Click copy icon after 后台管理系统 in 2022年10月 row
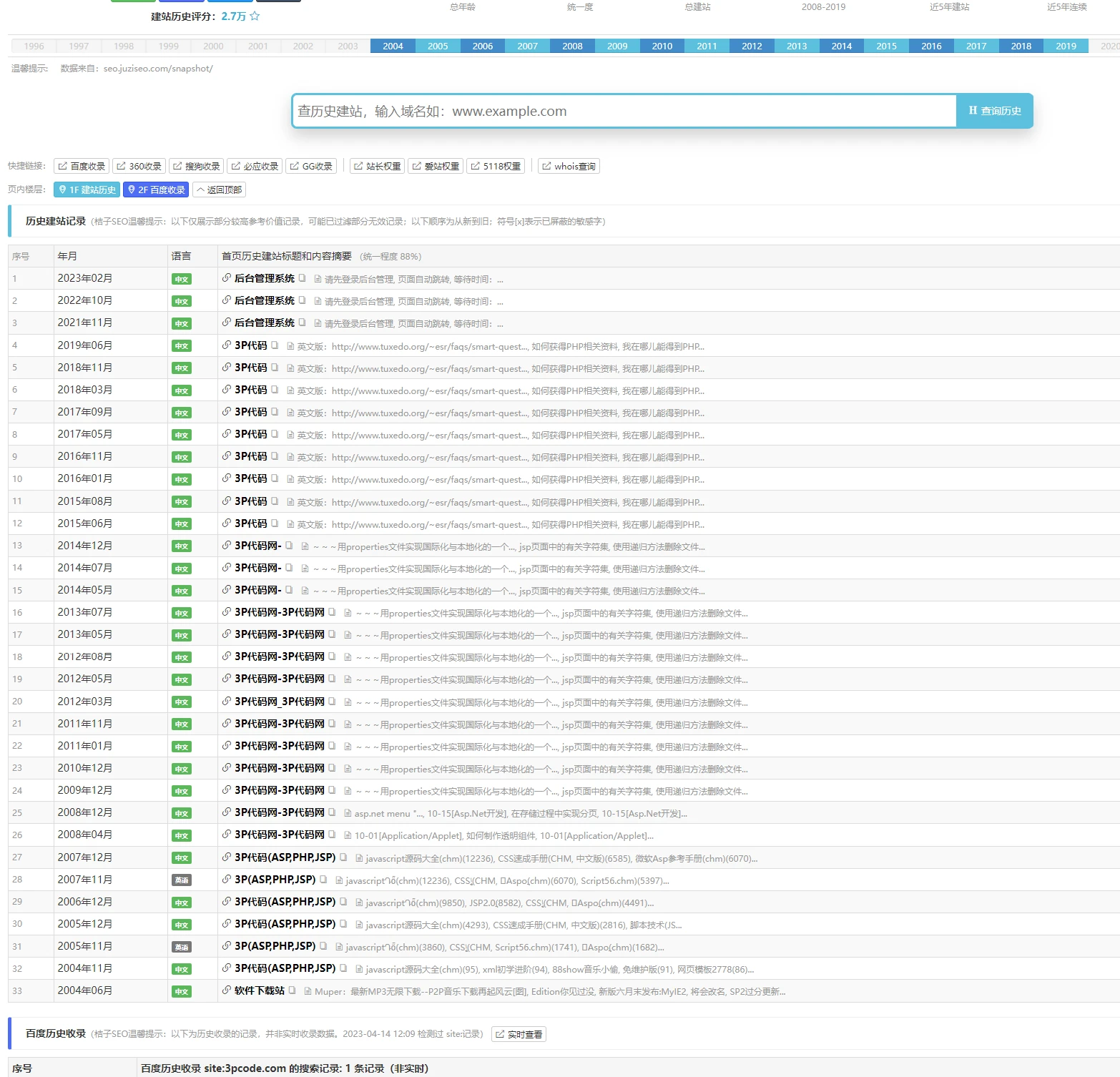1120x1077 pixels. click(303, 300)
